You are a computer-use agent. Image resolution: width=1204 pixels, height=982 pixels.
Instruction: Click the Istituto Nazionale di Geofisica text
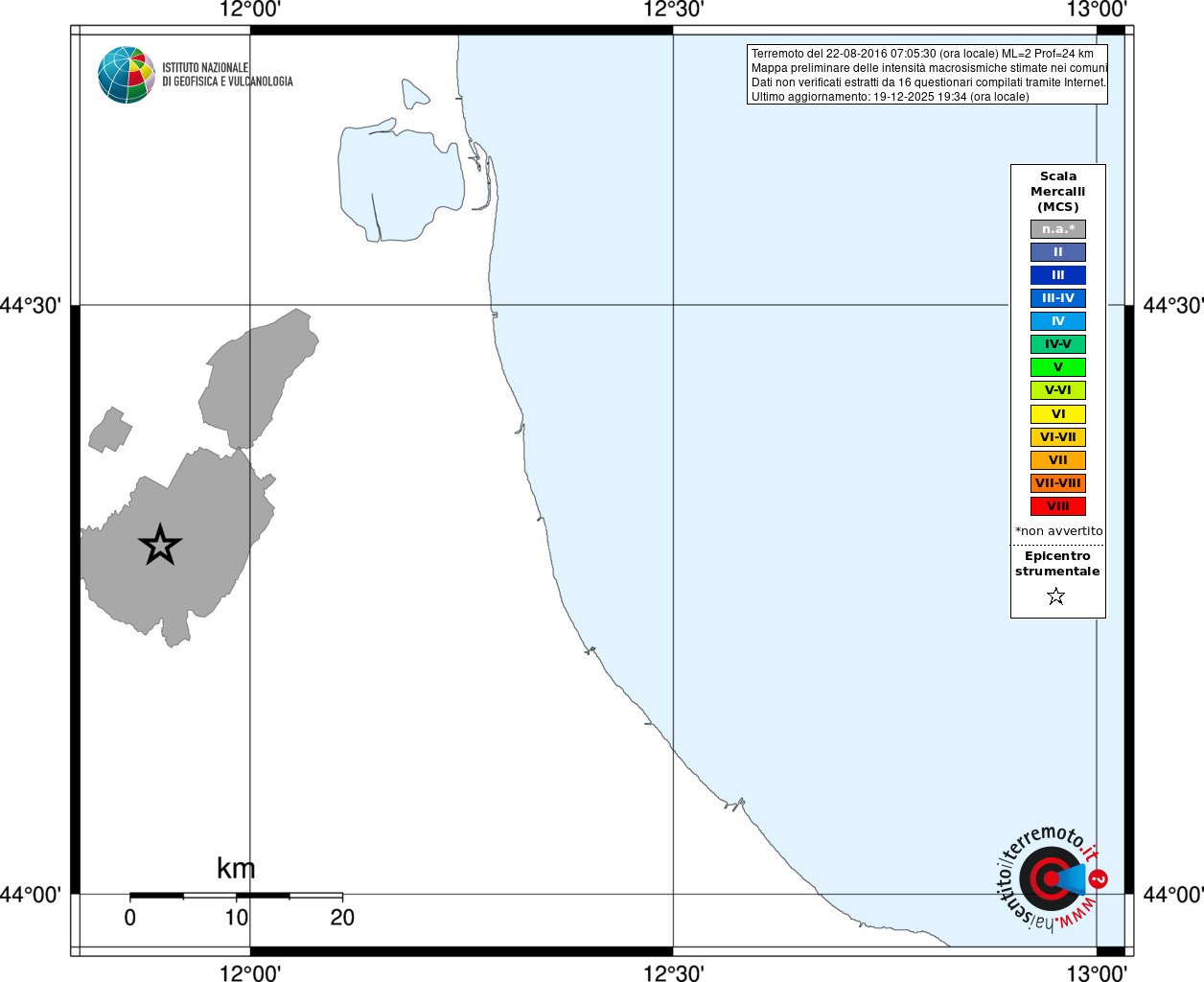(227, 75)
